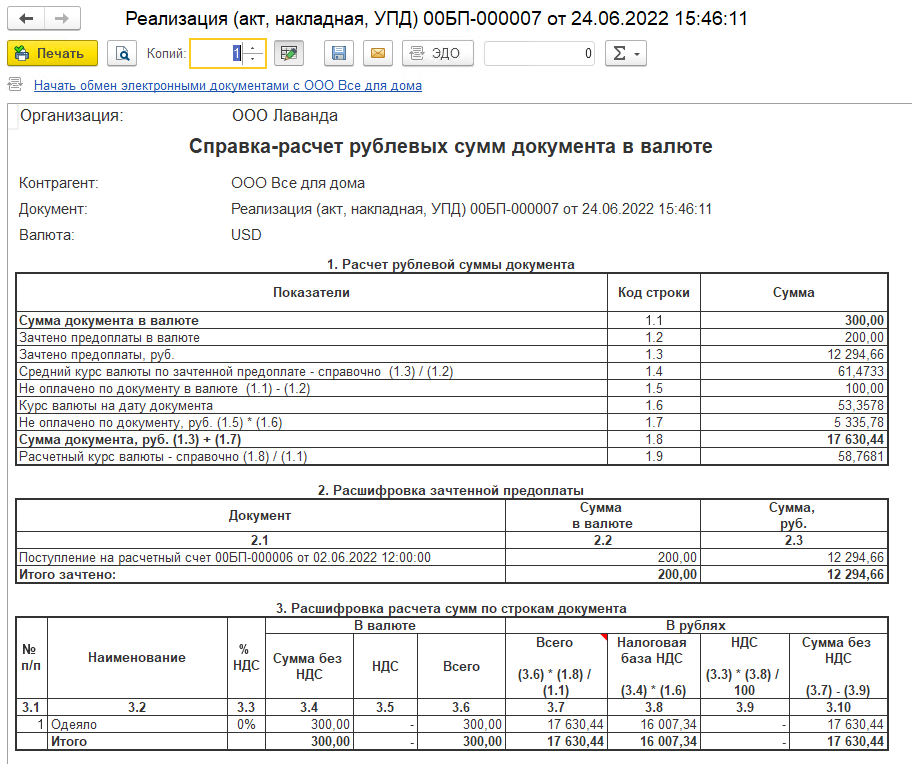Click Налоговая база НДС column header
The width and height of the screenshot is (912, 764).
coord(654,666)
